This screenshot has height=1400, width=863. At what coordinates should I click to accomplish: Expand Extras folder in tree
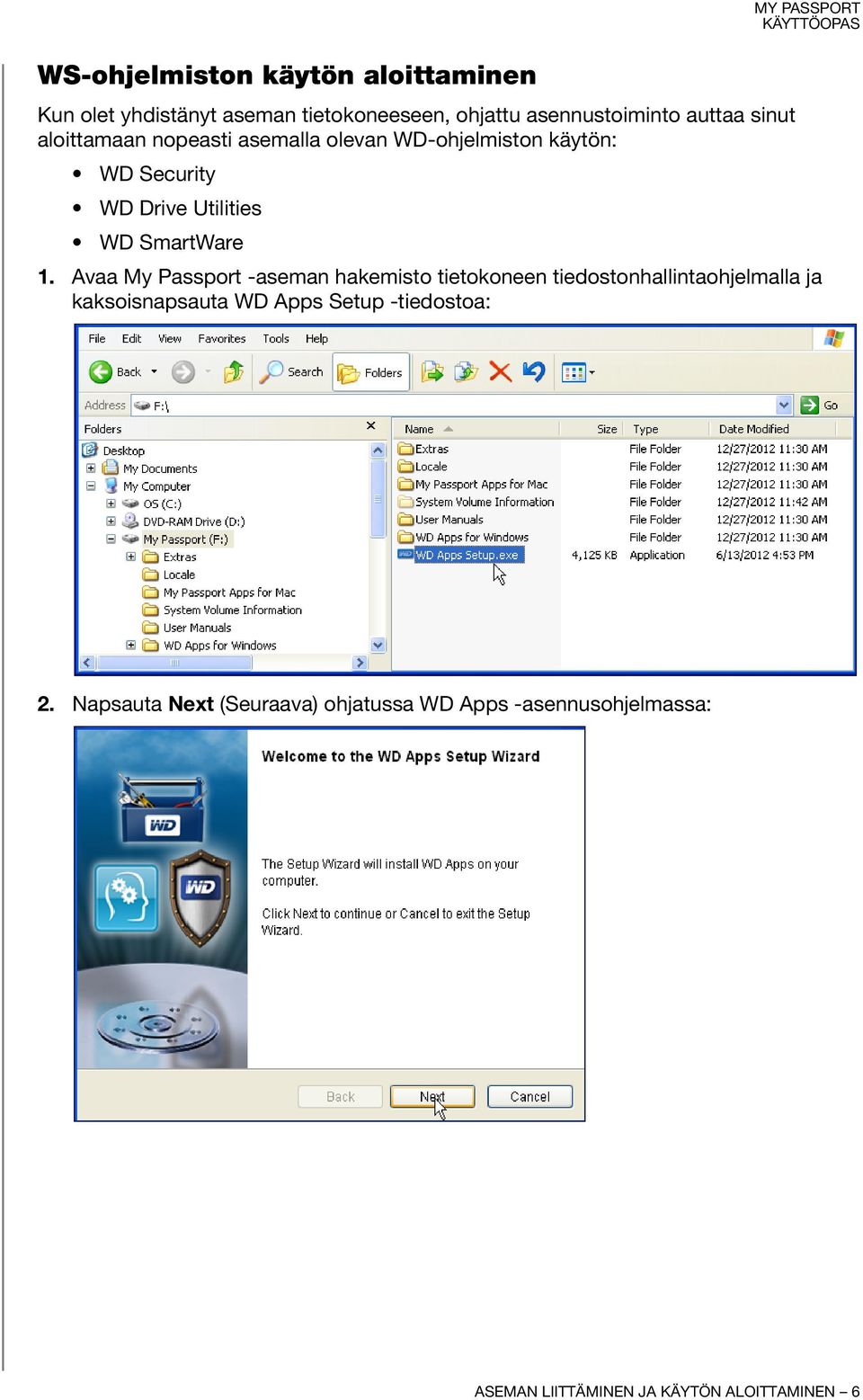click(x=131, y=557)
